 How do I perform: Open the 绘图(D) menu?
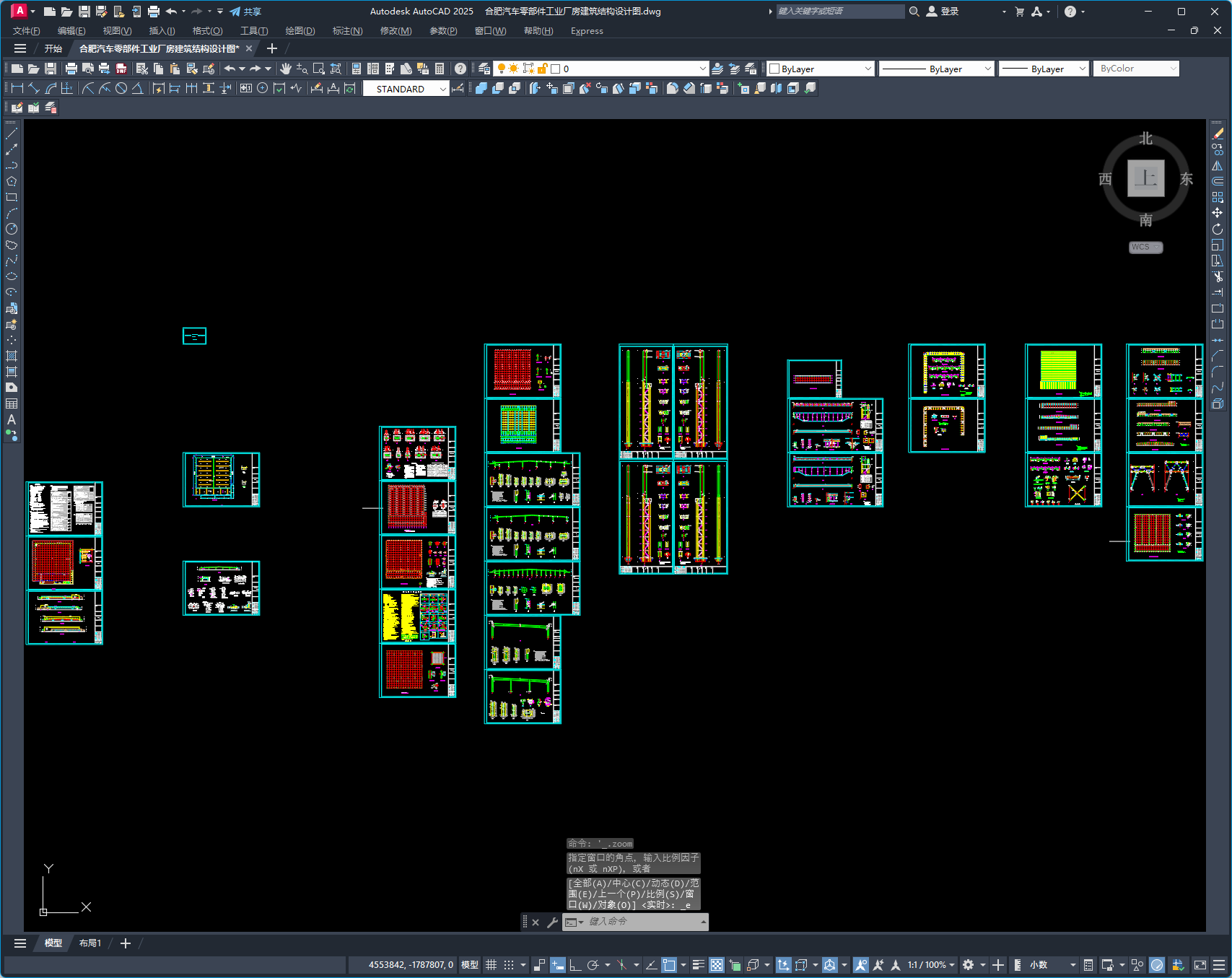pos(300,31)
